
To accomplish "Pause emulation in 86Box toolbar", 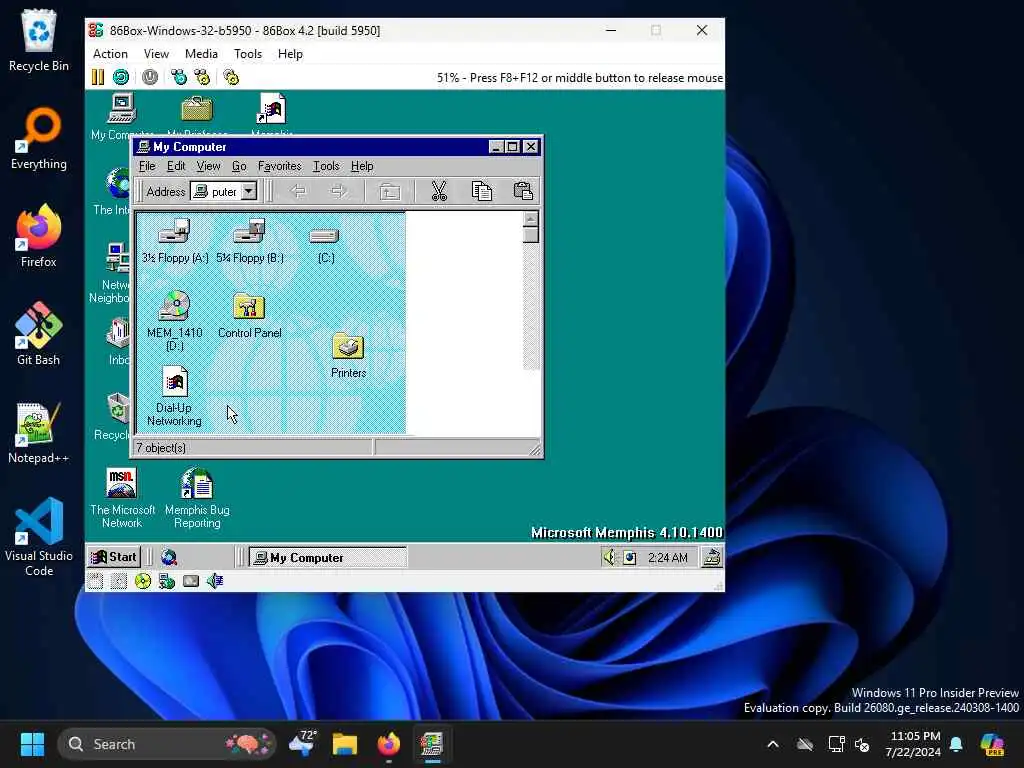I will pos(98,77).
